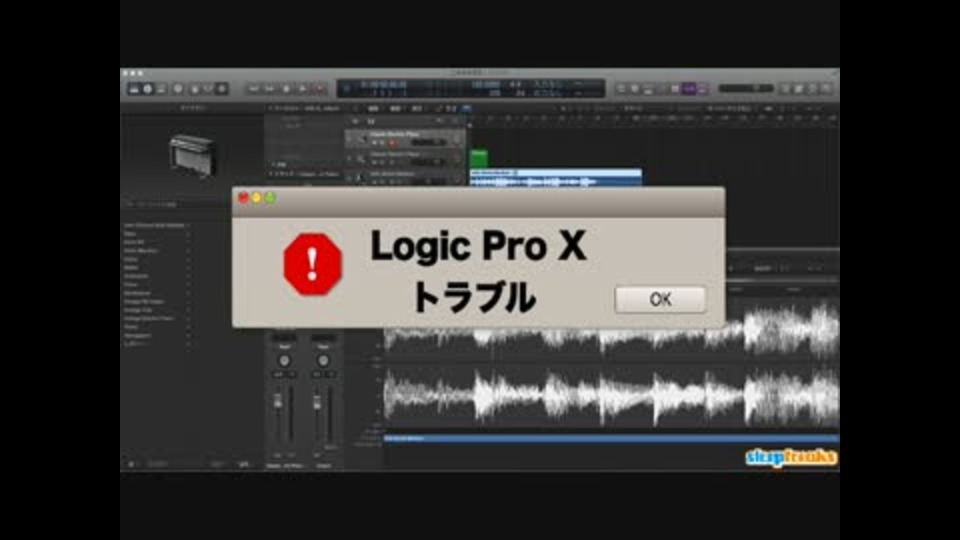Click OK in the Logic Pro X alert

pyautogui.click(x=660, y=299)
